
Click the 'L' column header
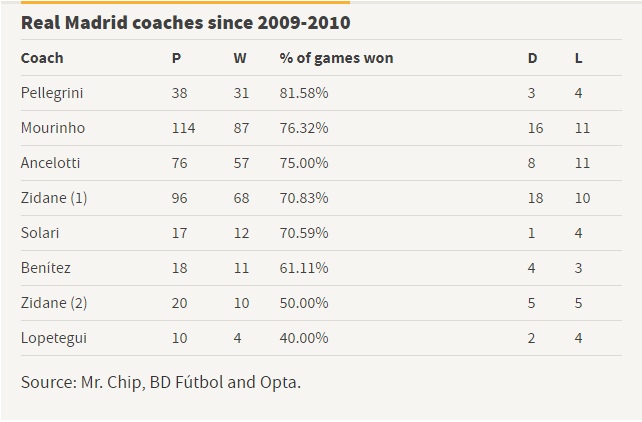[x=579, y=58]
